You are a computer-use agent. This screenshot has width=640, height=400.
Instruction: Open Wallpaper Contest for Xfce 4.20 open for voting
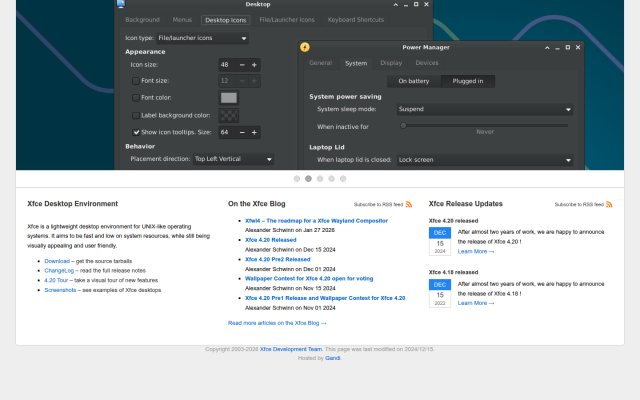(309, 279)
